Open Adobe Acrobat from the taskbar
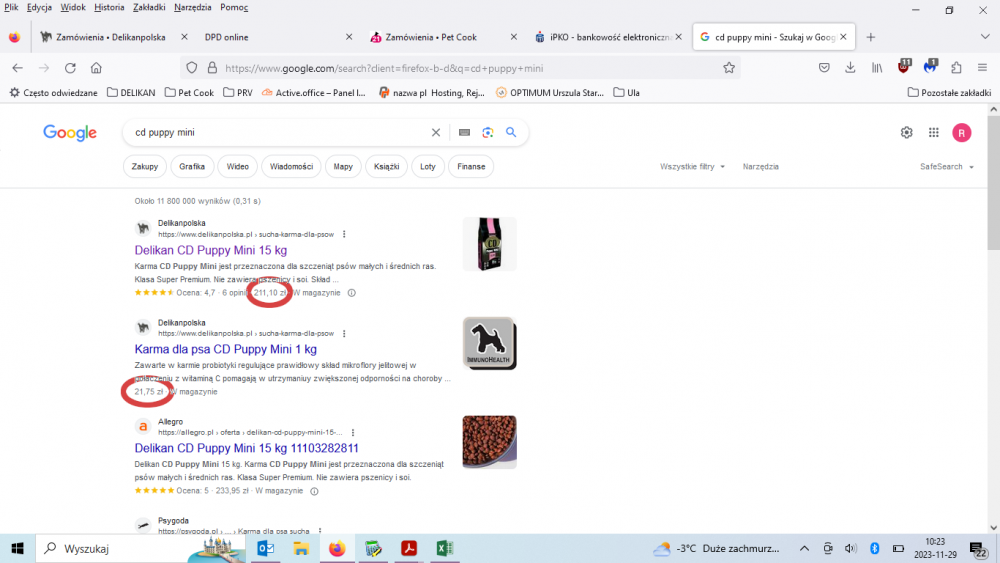Image resolution: width=1000 pixels, height=563 pixels. pyautogui.click(x=409, y=548)
